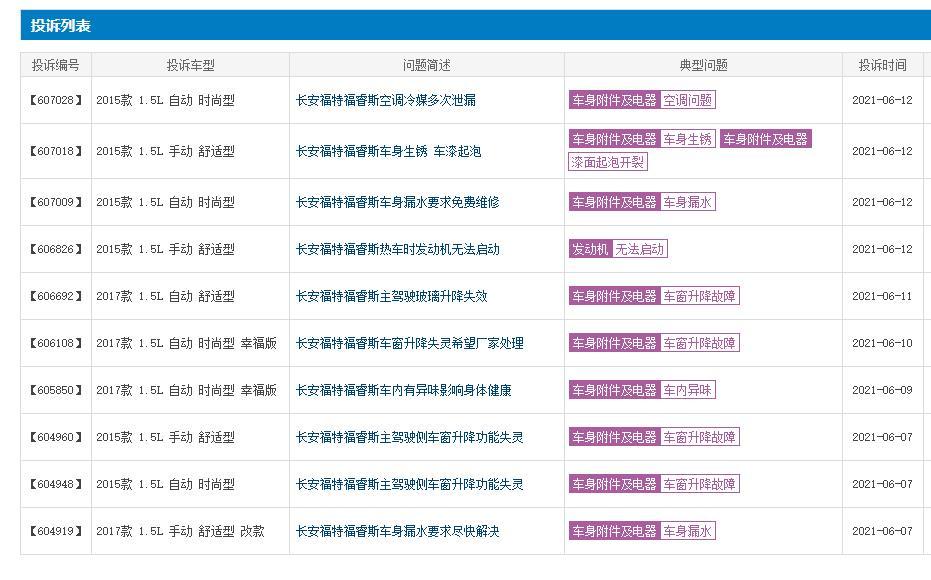Click date 2021-06-11
The height and width of the screenshot is (580, 931).
pyautogui.click(x=882, y=296)
